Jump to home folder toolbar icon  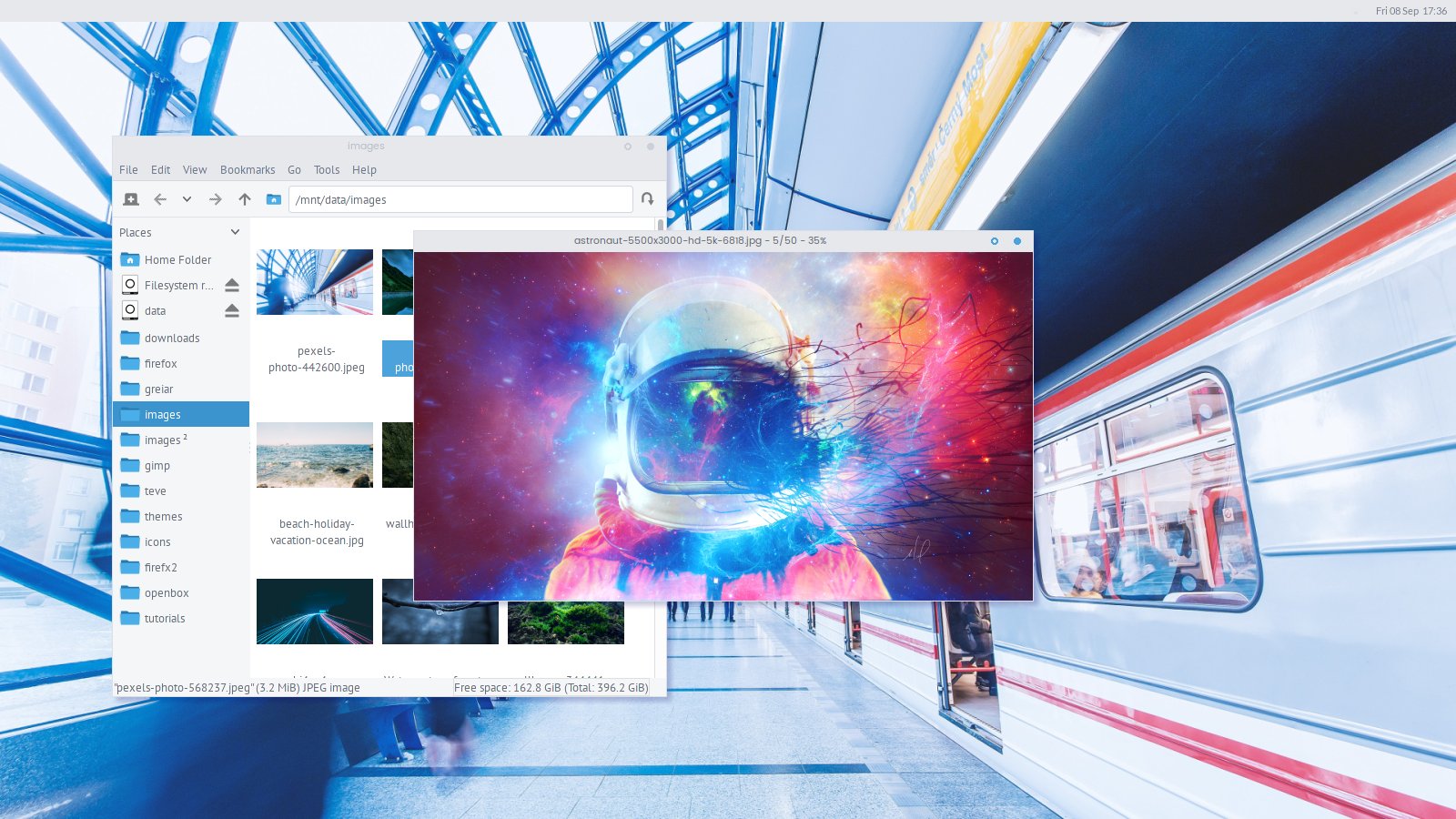tap(273, 199)
